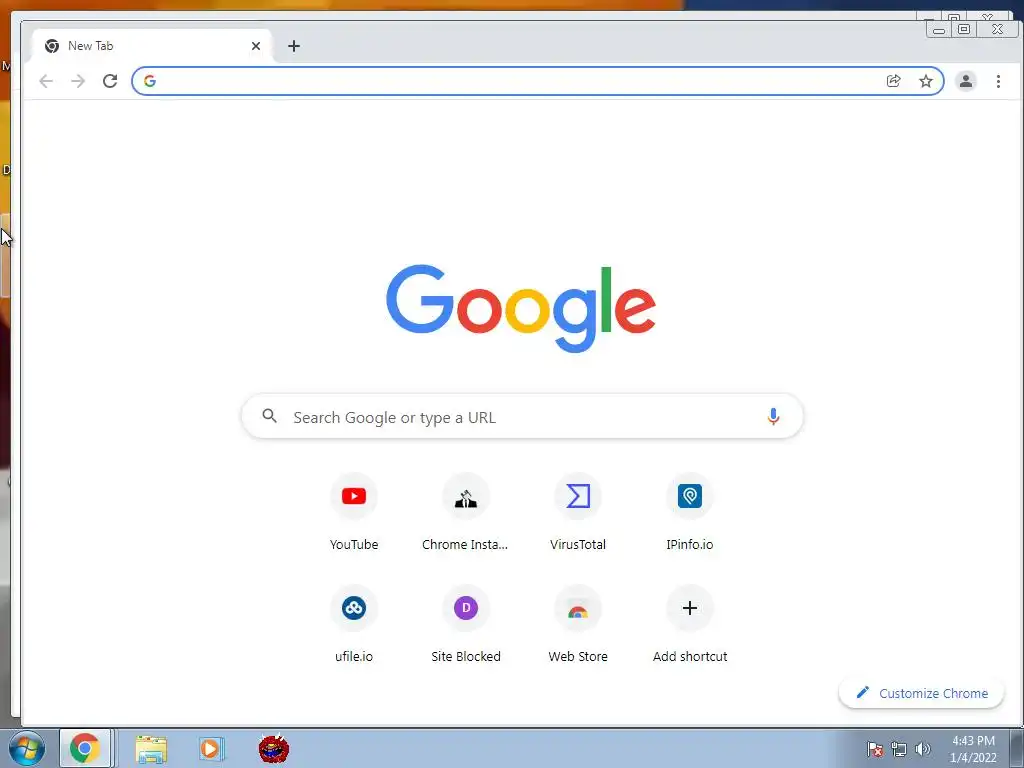Open the volume speaker tray icon
This screenshot has width=1024, height=768.
[x=923, y=749]
